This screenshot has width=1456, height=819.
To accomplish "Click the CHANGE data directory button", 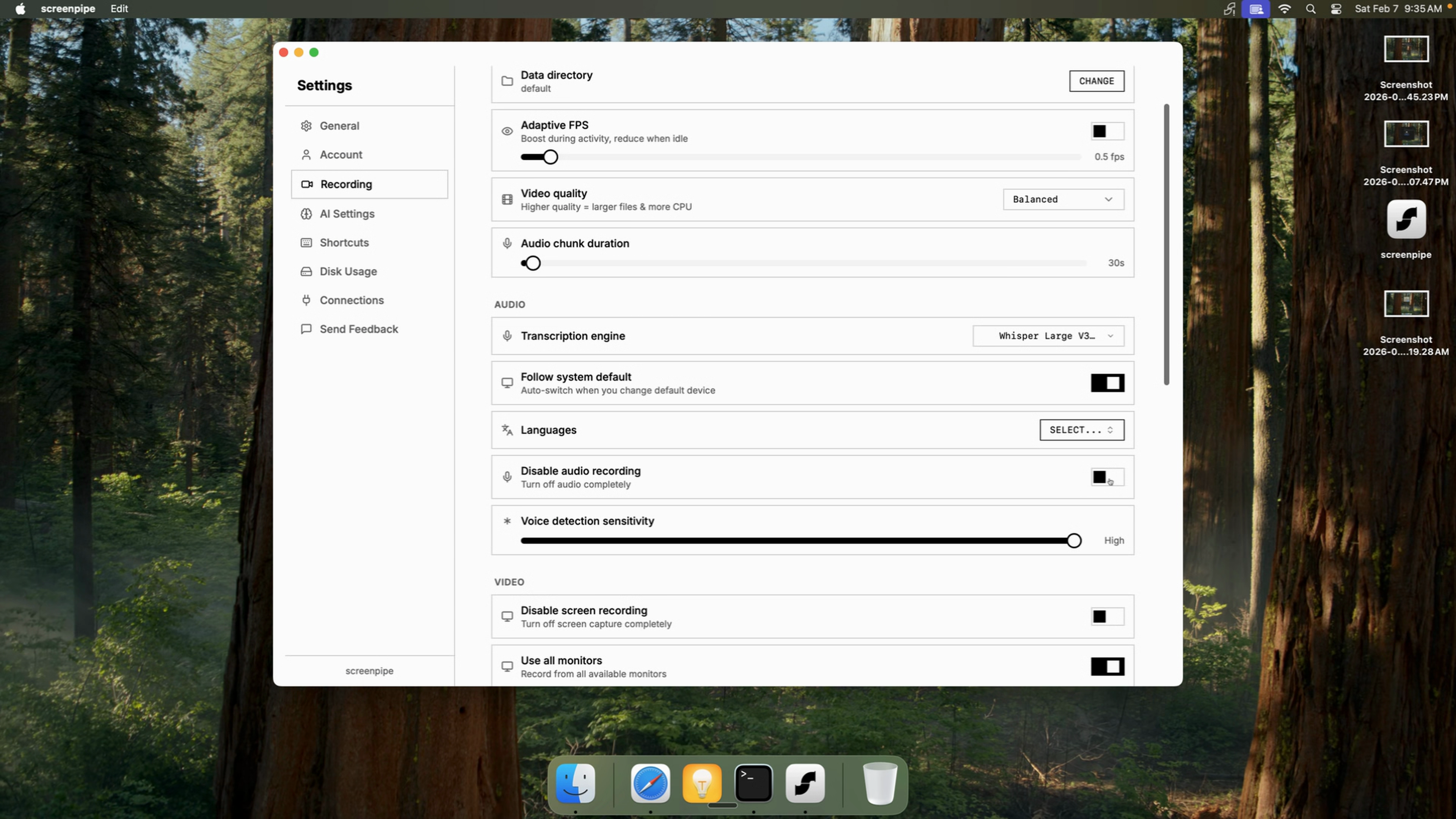I will pos(1096,81).
